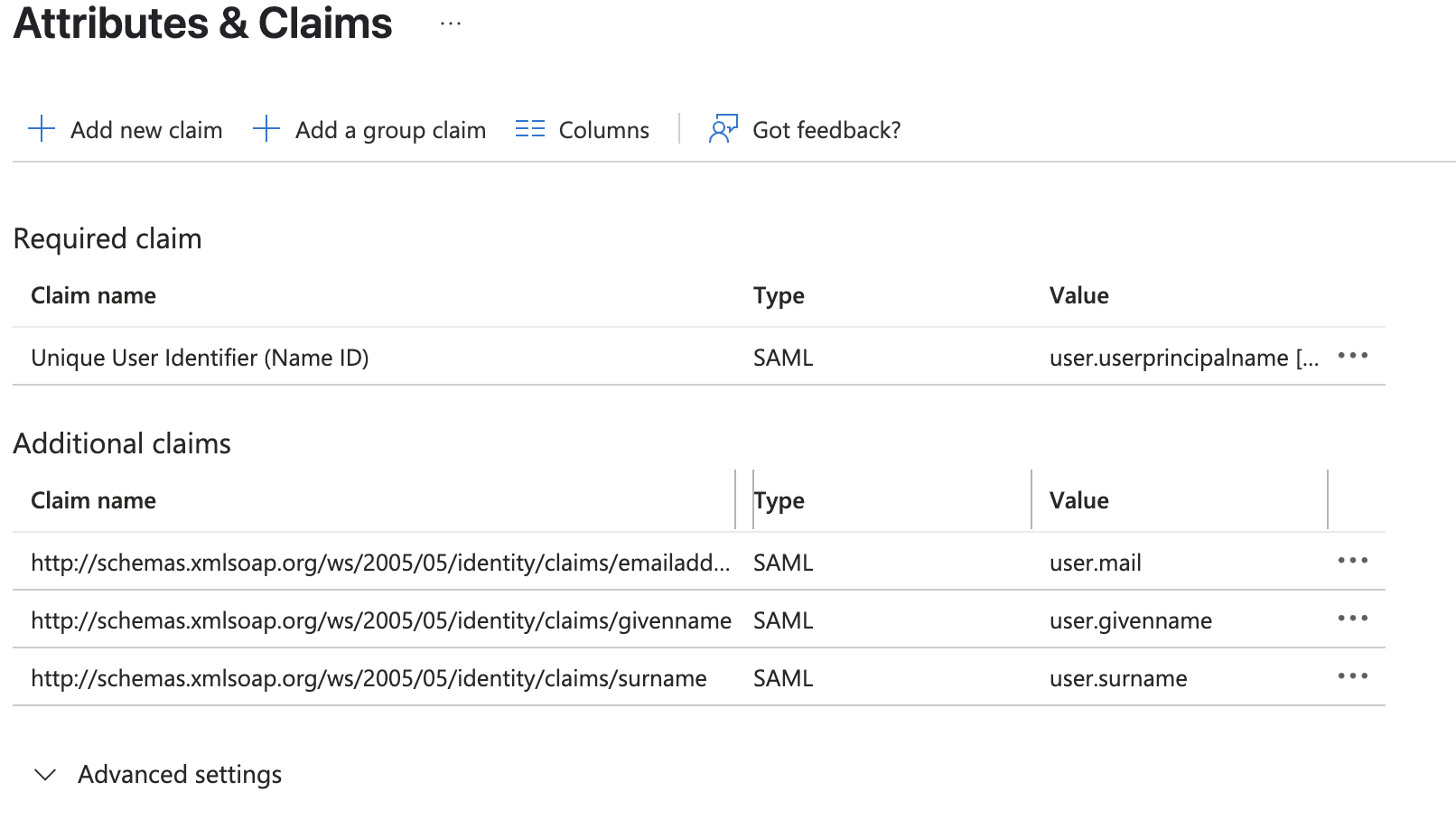The height and width of the screenshot is (829, 1456).
Task: Open more options for the user.mail claim
Action: point(1352,561)
